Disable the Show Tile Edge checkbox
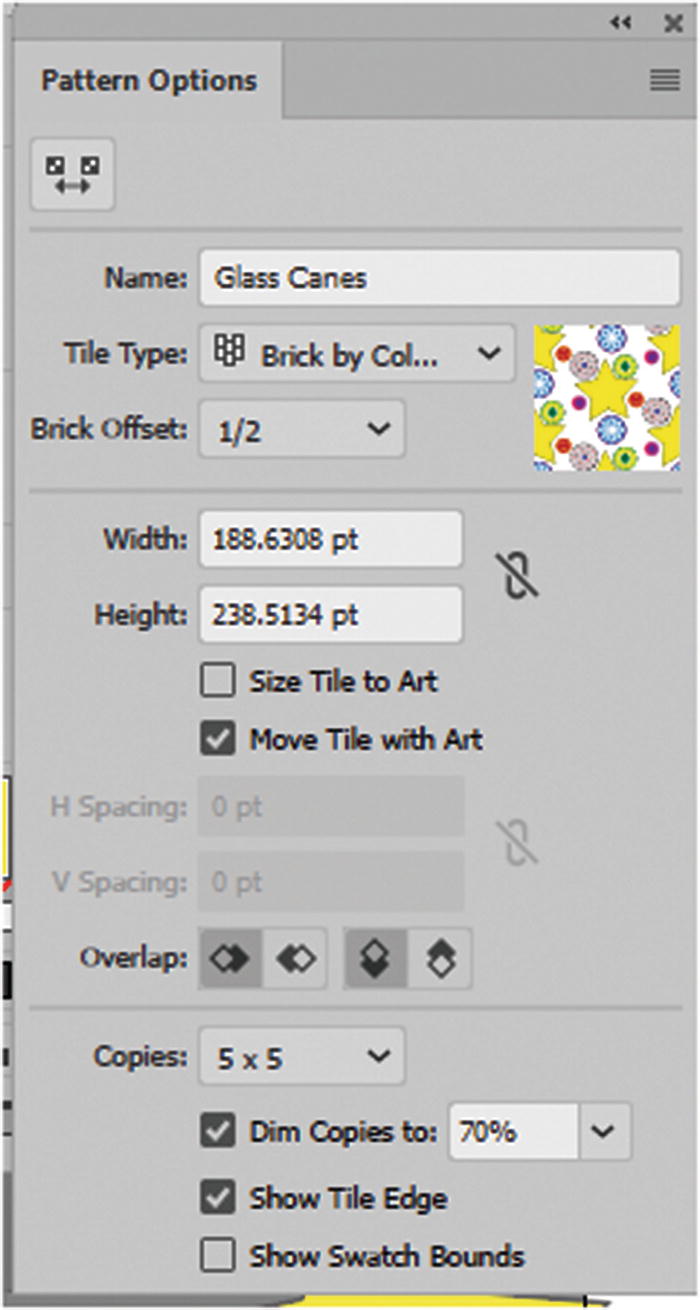Viewport: 700px width, 1310px height. [217, 1198]
